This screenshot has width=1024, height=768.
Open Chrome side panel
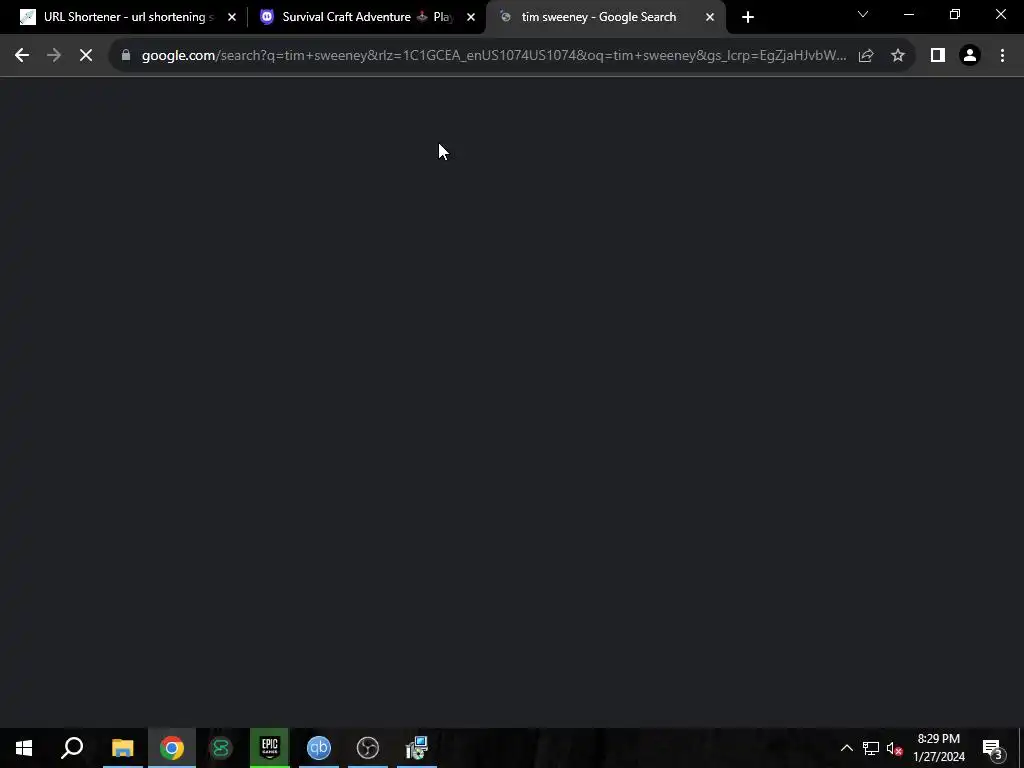(x=938, y=56)
